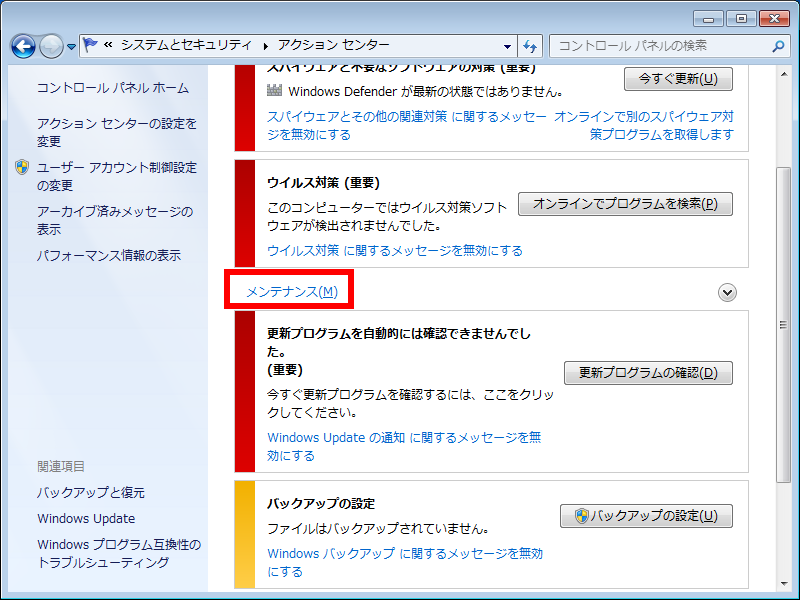Click the search magnifier icon
The width and height of the screenshot is (800, 600).
(x=778, y=46)
